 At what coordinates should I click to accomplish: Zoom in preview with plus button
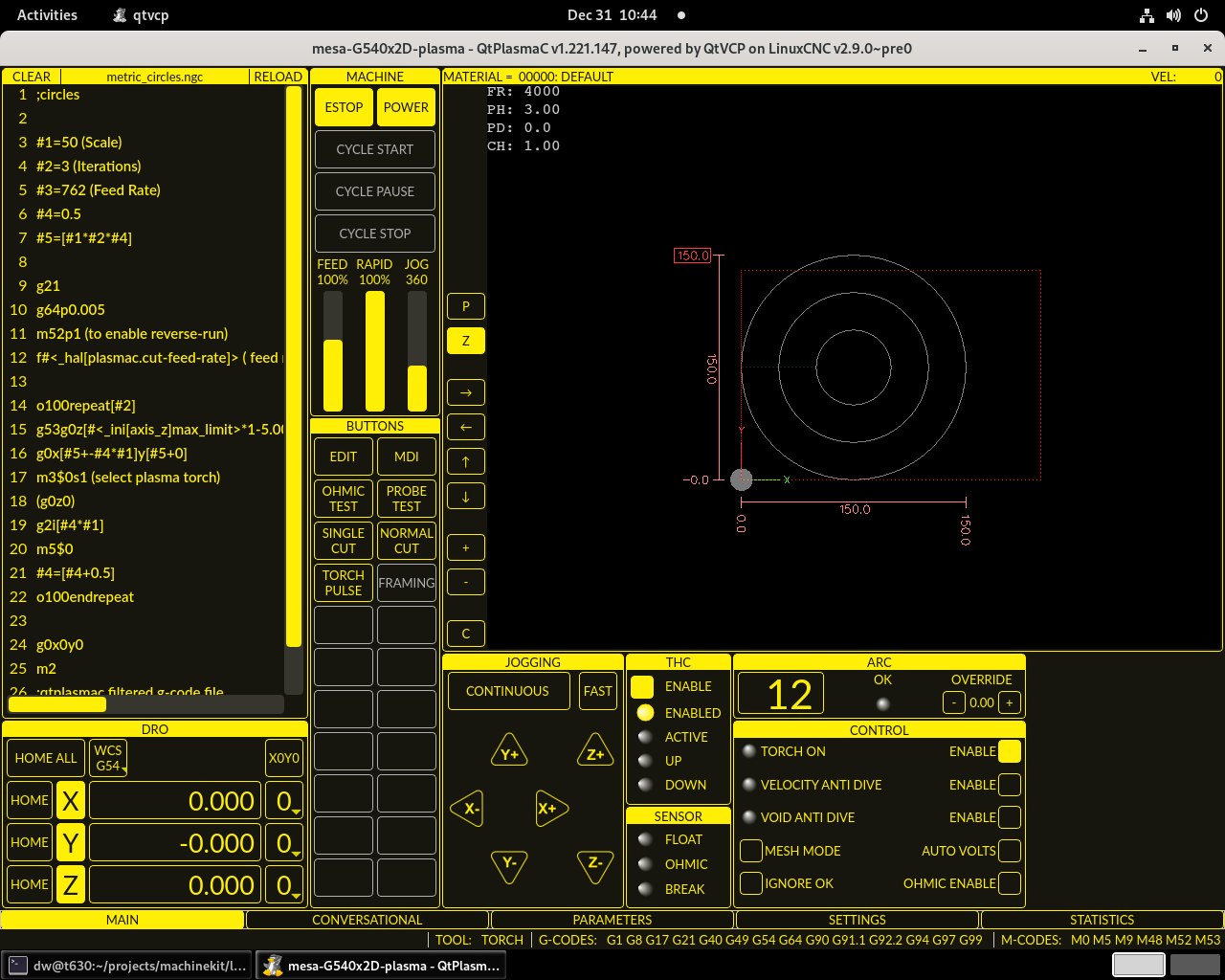point(466,547)
